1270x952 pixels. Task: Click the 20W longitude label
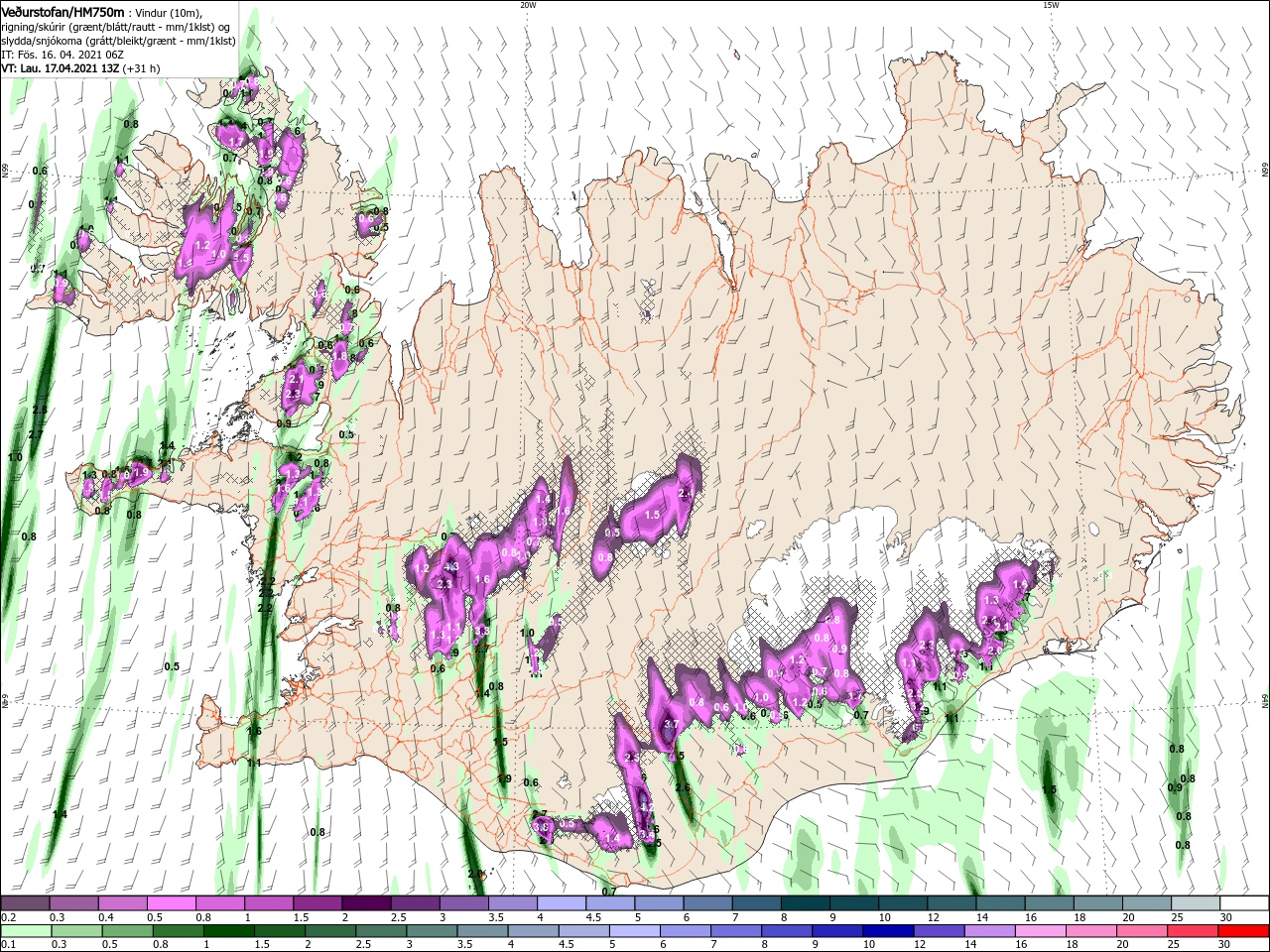528,5
